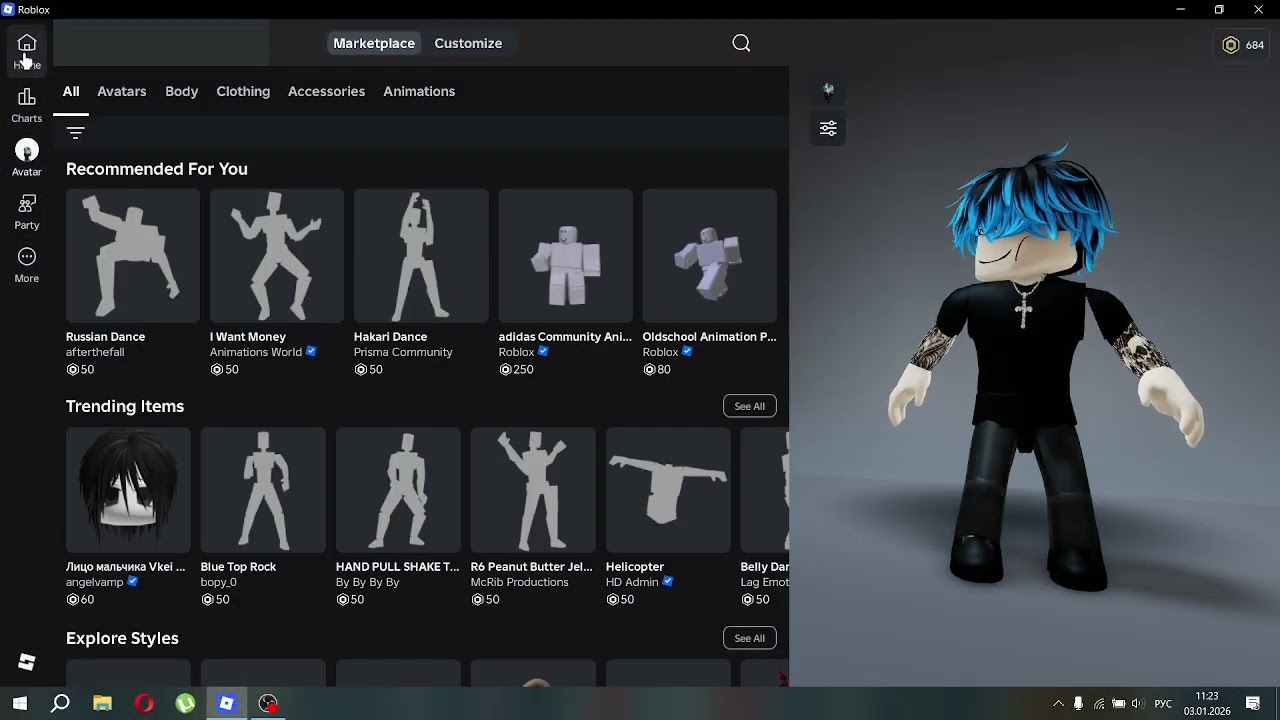Click creator 'Prisma Community'
1280x720 pixels.
(403, 353)
